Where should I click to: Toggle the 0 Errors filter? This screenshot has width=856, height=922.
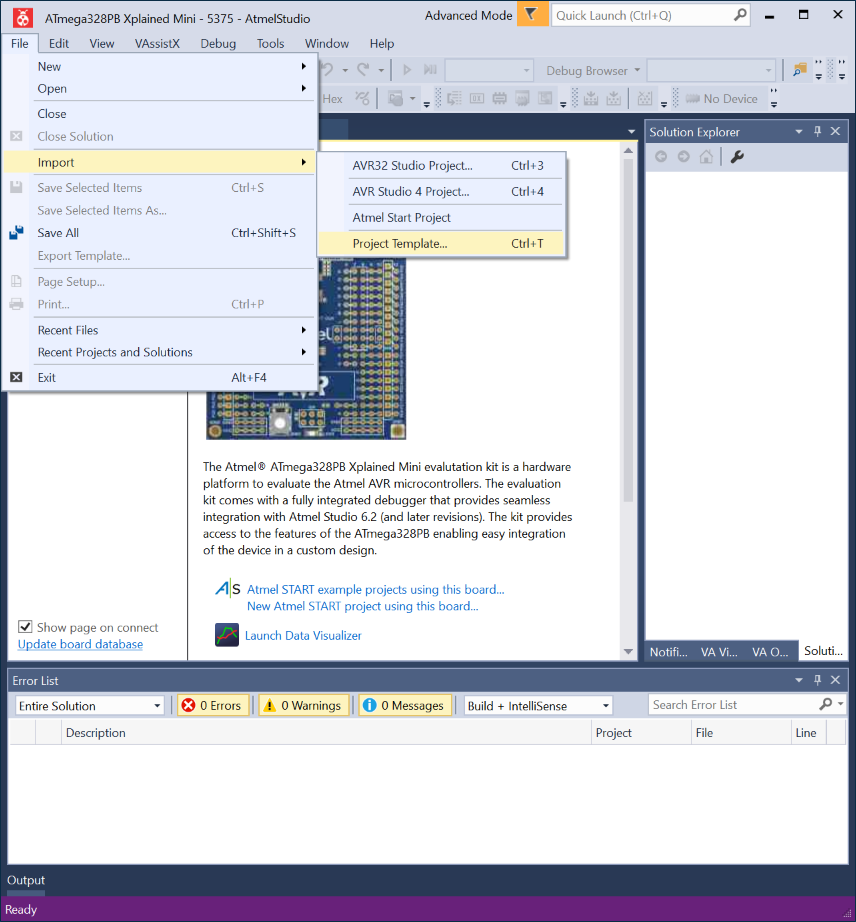[212, 705]
